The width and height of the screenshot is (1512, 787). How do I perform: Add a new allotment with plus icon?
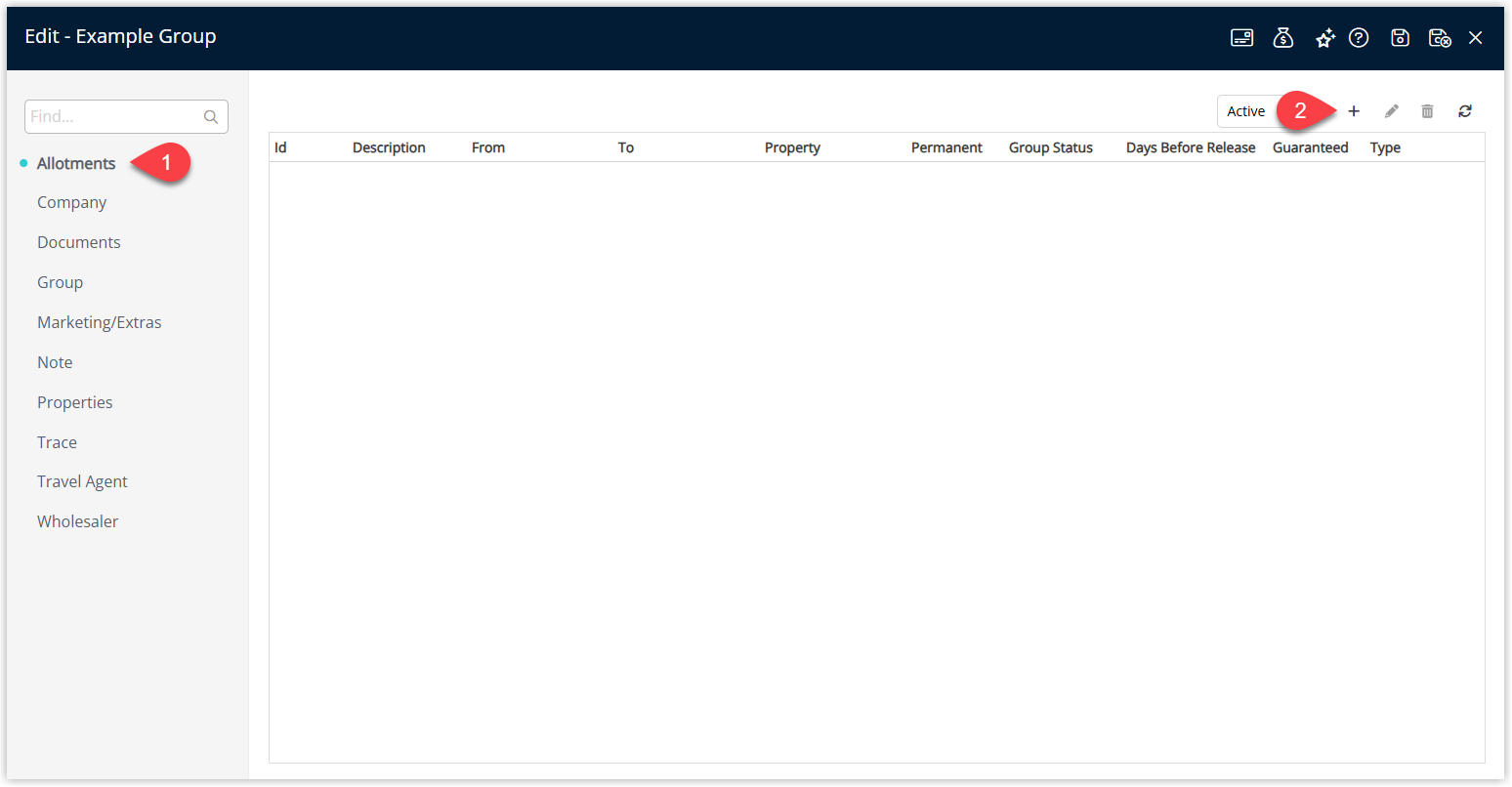[1354, 111]
